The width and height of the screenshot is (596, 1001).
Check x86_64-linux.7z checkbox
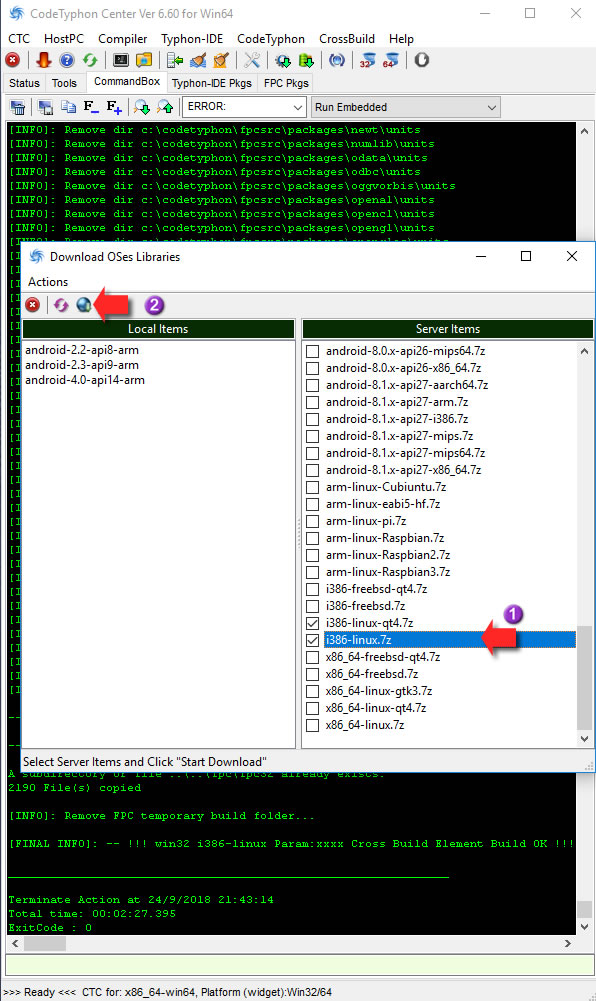pyautogui.click(x=313, y=725)
